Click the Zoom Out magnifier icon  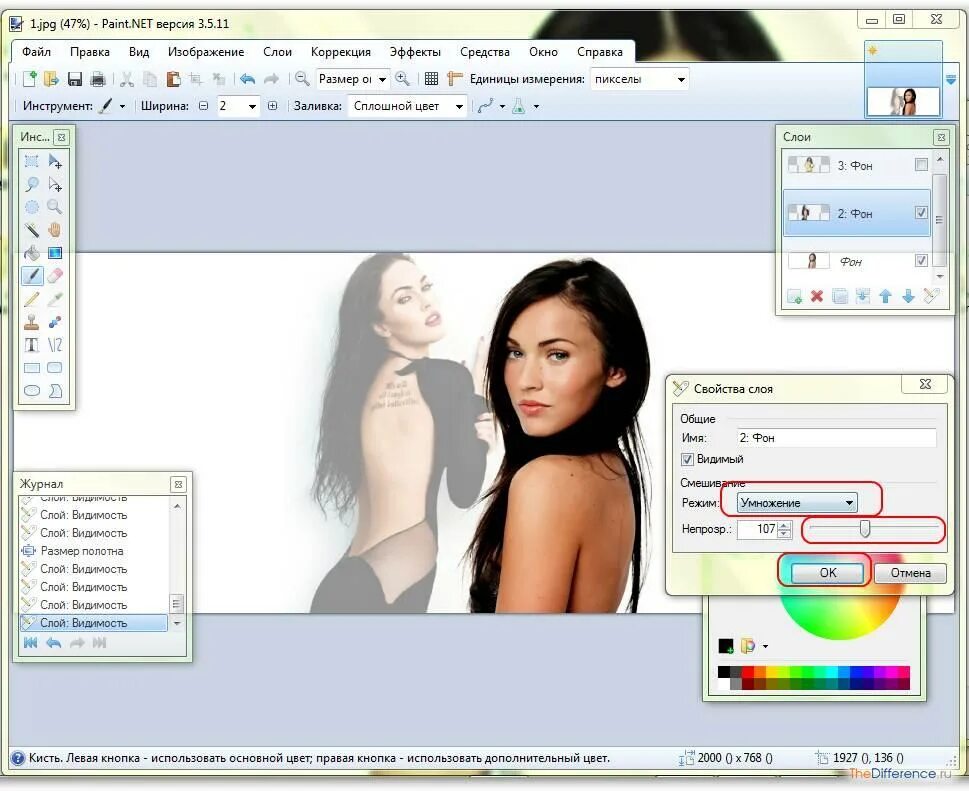pos(302,78)
